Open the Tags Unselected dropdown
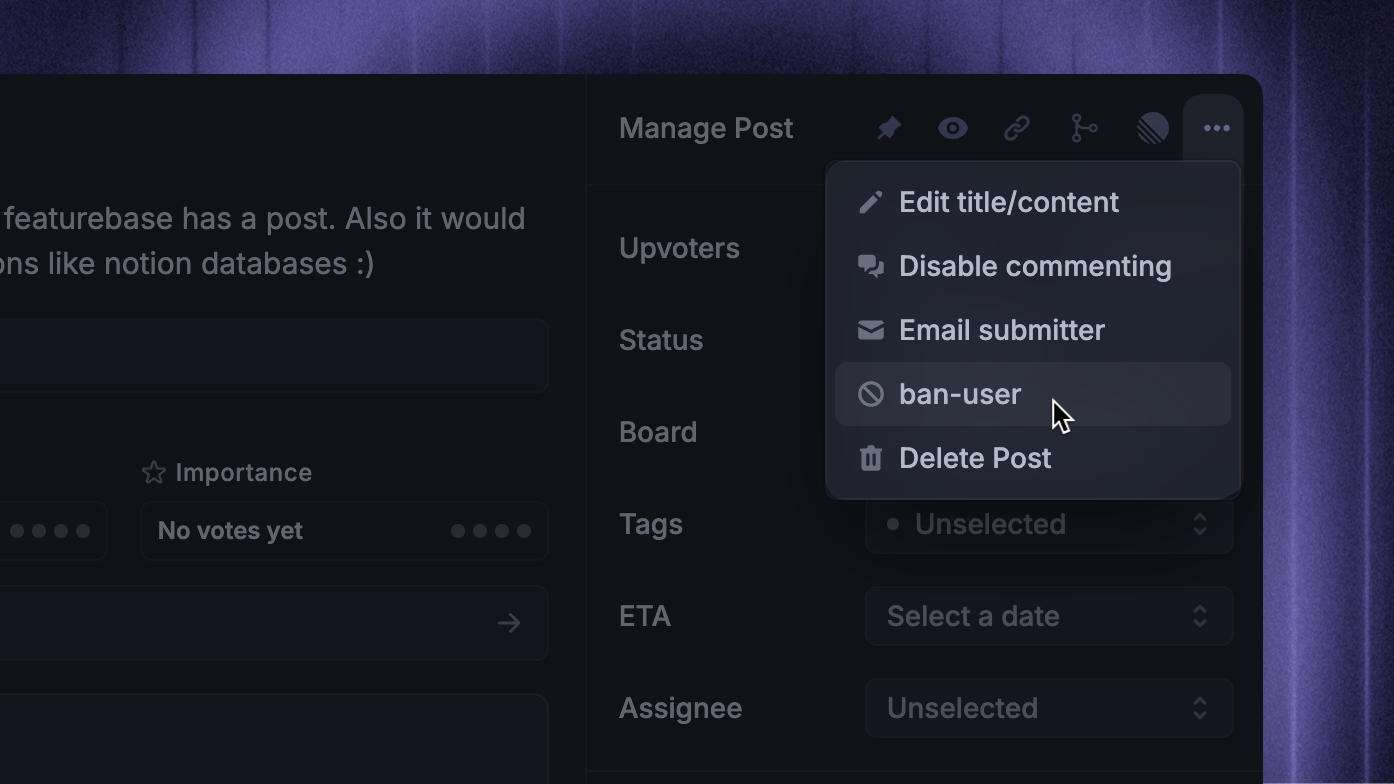Image resolution: width=1394 pixels, height=784 pixels. [x=1049, y=524]
